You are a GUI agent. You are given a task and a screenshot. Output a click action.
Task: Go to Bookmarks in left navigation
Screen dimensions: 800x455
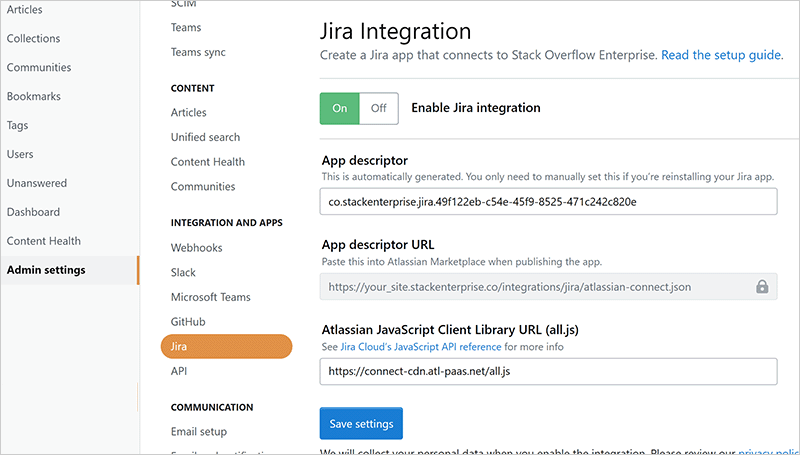click(x=34, y=96)
